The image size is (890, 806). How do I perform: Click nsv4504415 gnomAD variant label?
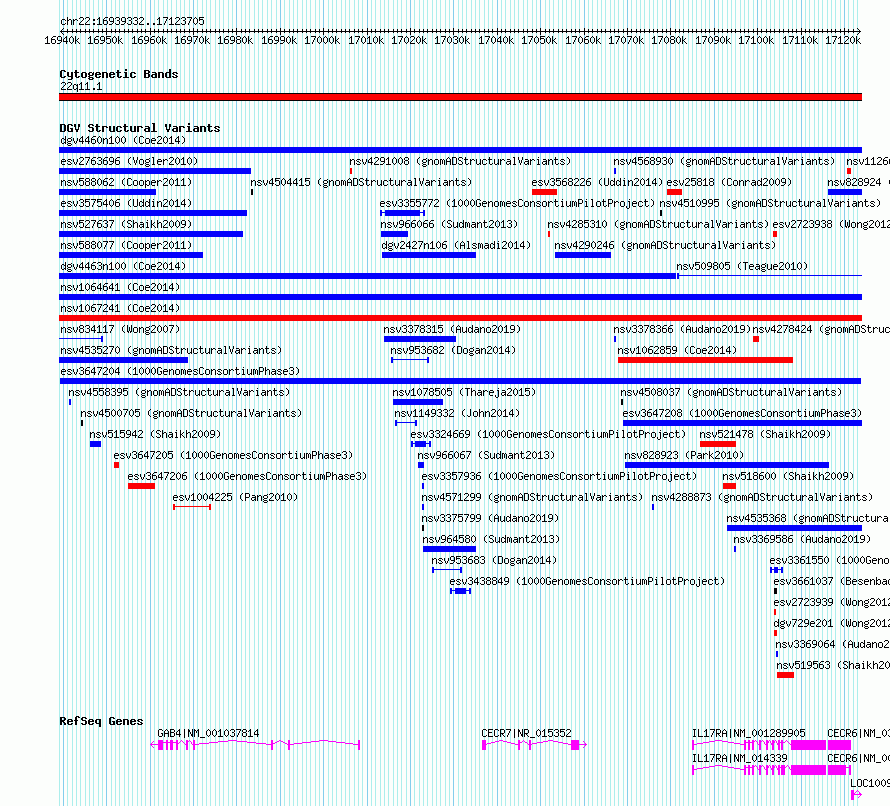coord(361,182)
